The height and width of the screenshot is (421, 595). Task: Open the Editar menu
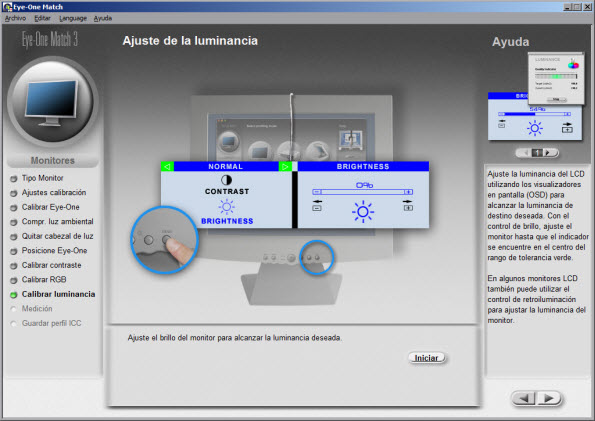click(42, 18)
